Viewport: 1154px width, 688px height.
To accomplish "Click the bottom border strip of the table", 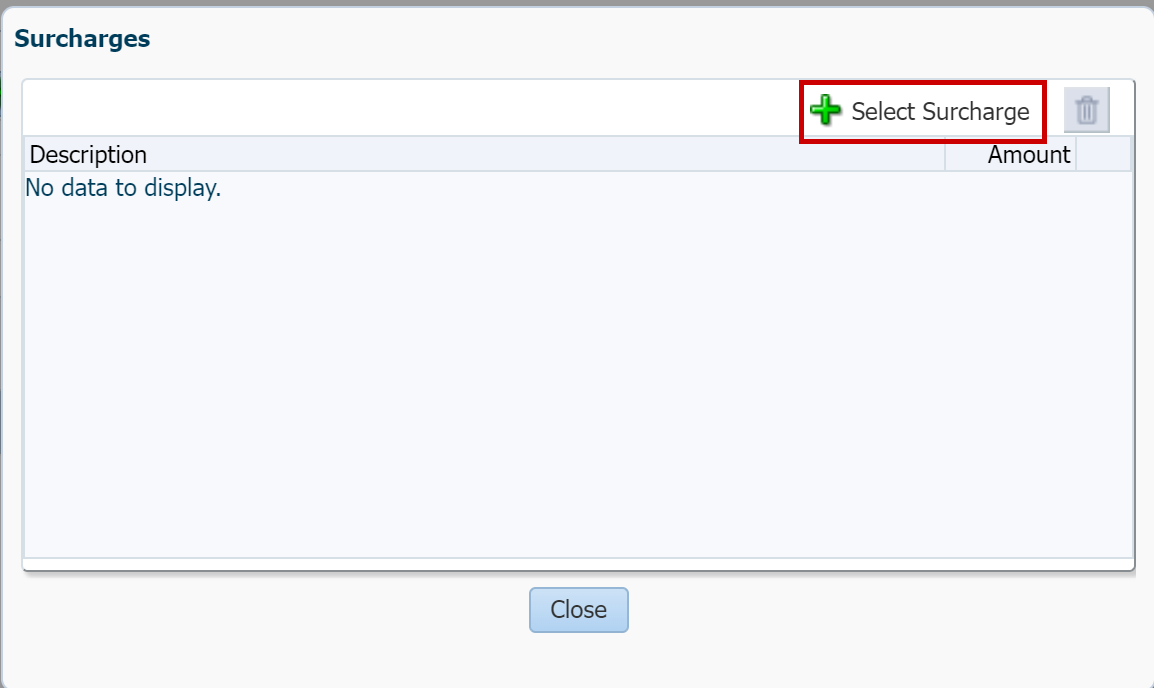I will [x=578, y=564].
